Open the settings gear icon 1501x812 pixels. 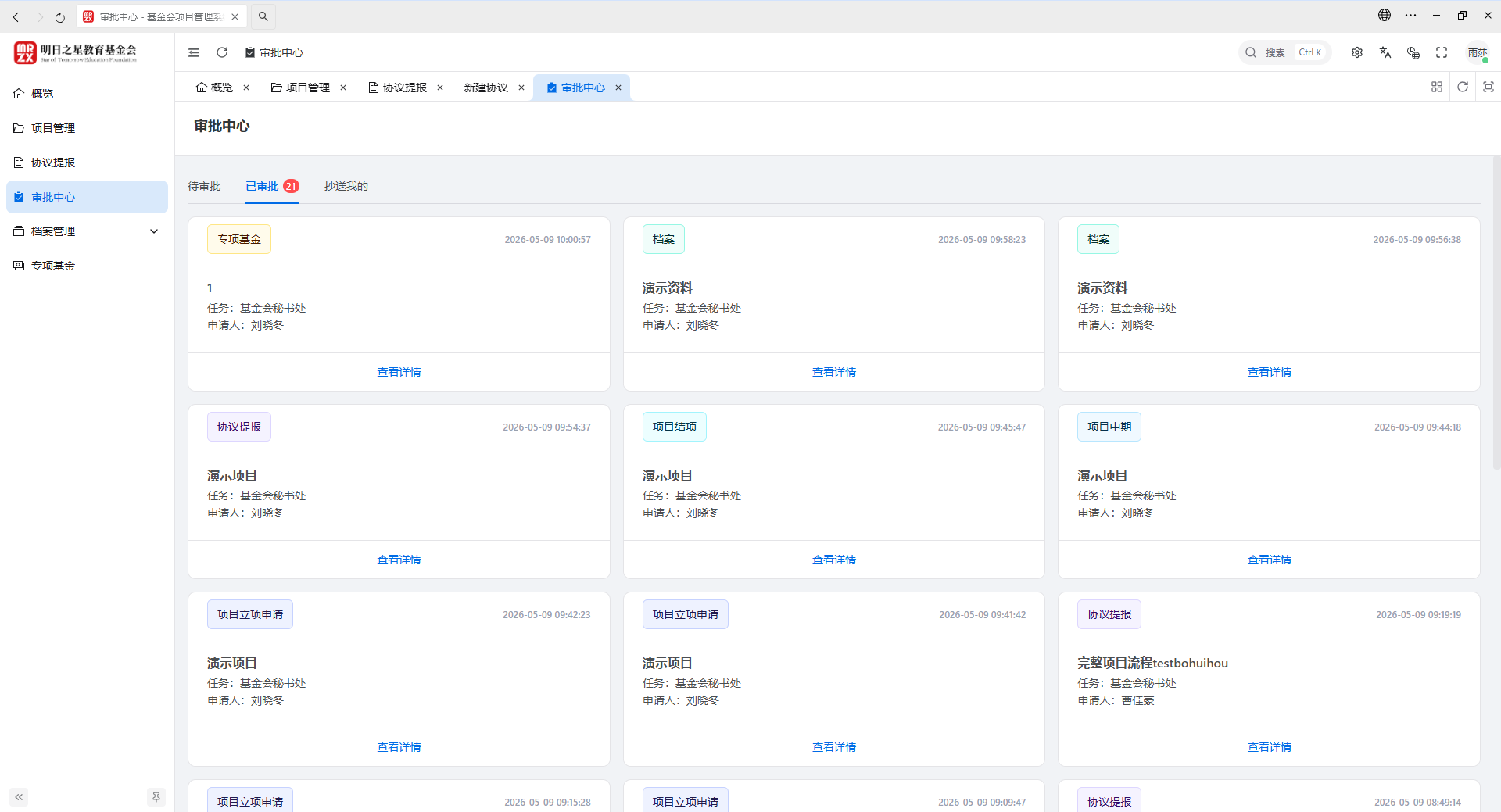1357,52
